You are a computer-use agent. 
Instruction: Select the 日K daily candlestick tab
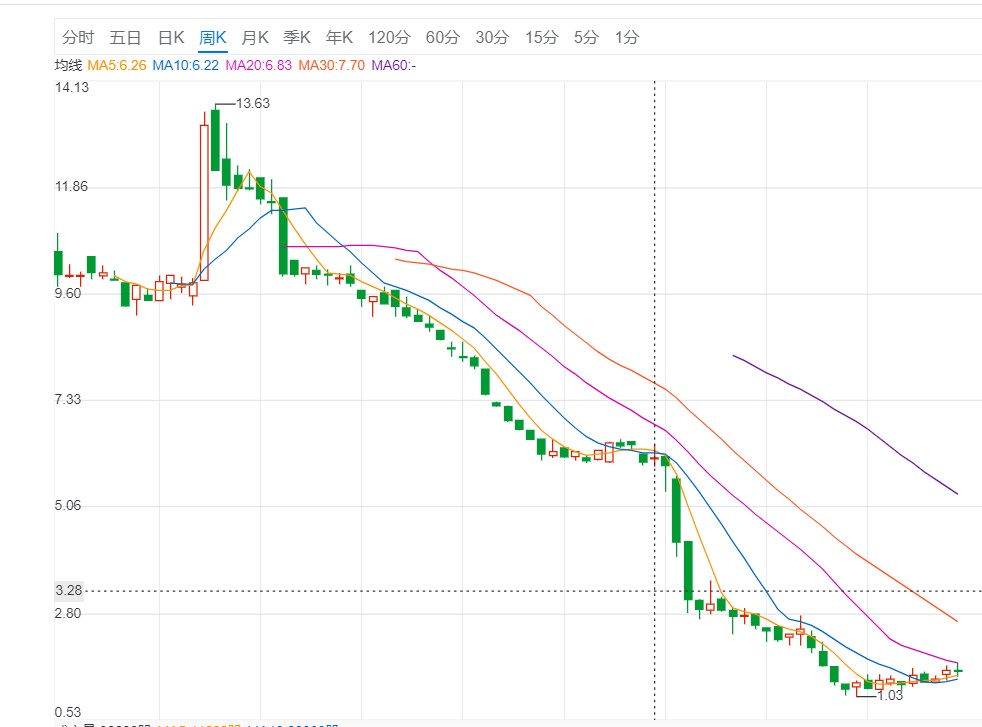pyautogui.click(x=171, y=38)
